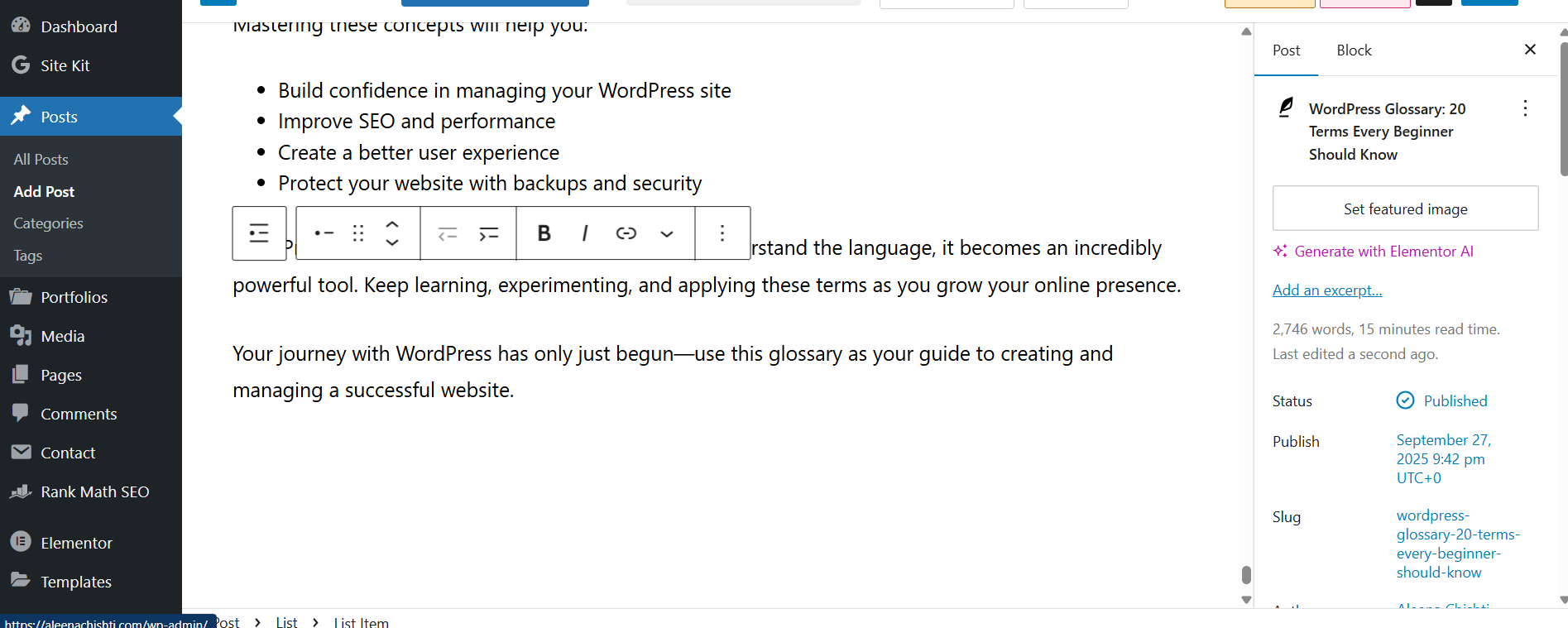This screenshot has width=1568, height=628.
Task: Click the editor scrollbar up arrow
Action: click(x=1246, y=31)
